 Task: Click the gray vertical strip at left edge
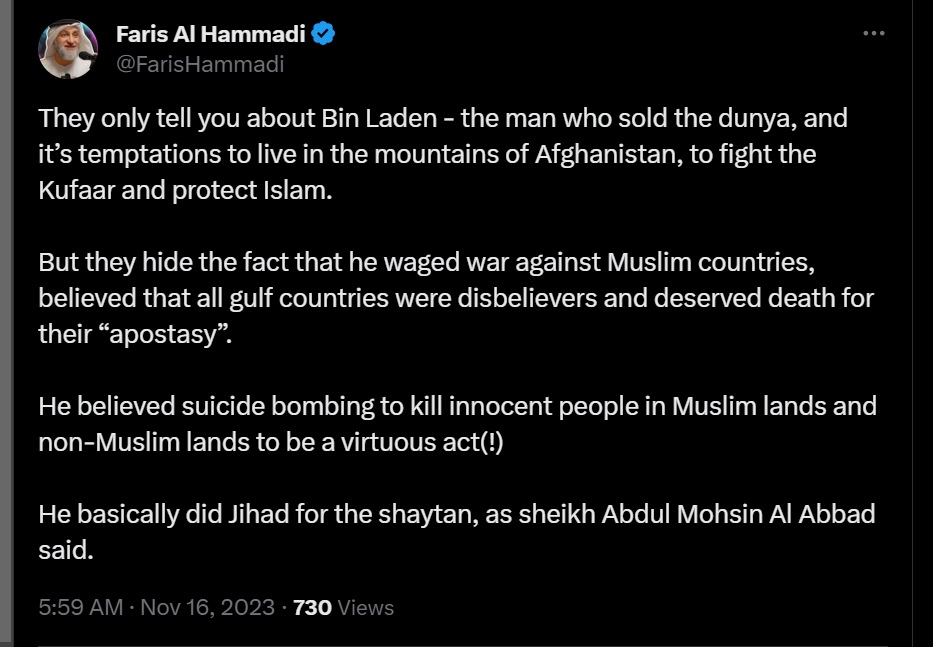point(6,323)
